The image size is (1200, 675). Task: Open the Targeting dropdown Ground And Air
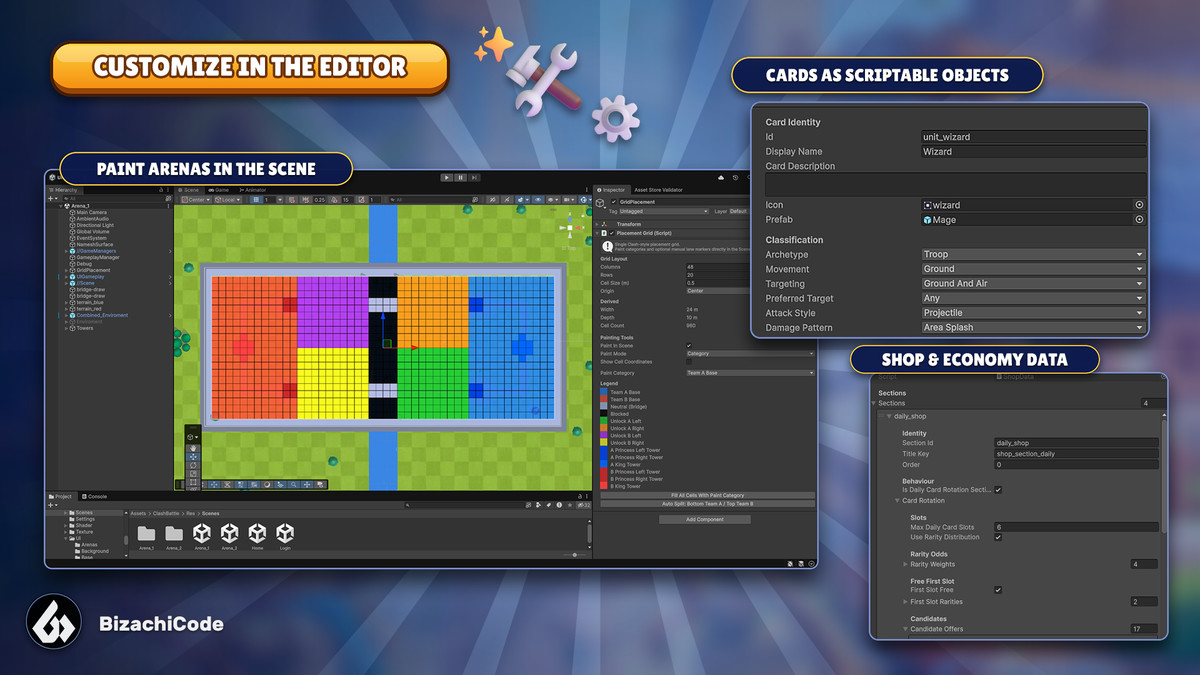click(1034, 283)
